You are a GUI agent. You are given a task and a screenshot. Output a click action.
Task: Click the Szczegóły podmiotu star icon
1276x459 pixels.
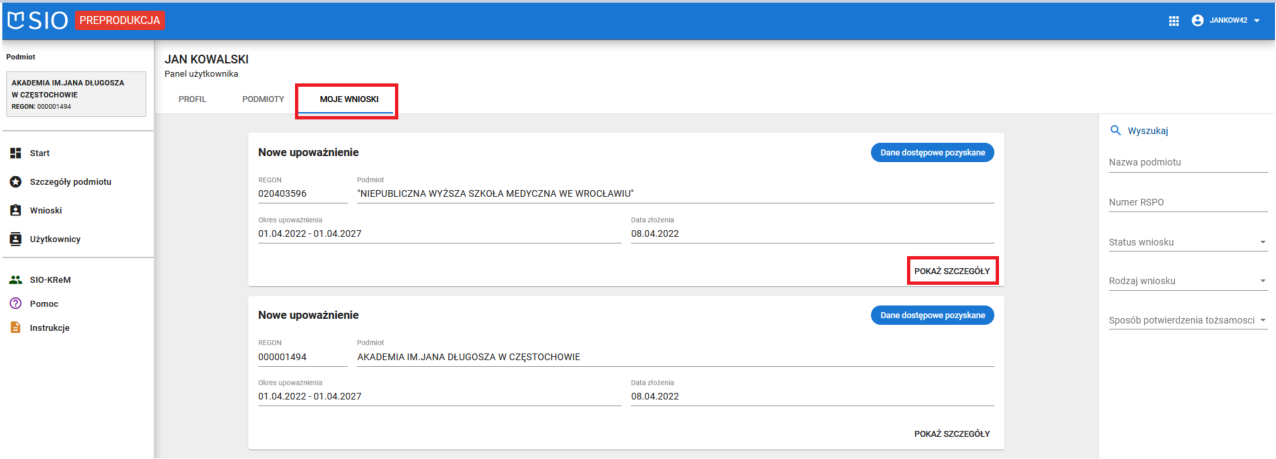click(15, 182)
